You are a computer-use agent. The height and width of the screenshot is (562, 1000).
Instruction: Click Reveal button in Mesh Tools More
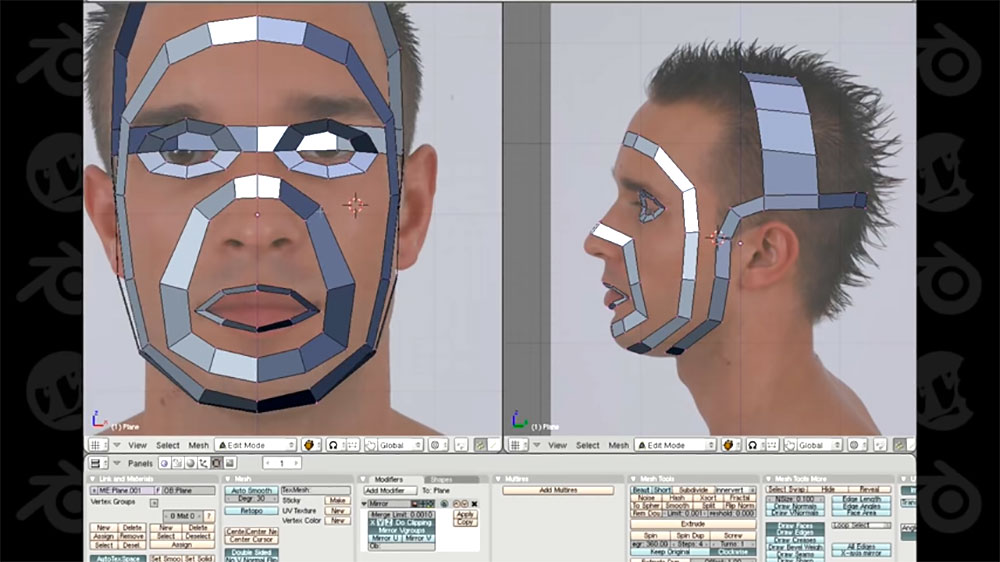click(869, 490)
